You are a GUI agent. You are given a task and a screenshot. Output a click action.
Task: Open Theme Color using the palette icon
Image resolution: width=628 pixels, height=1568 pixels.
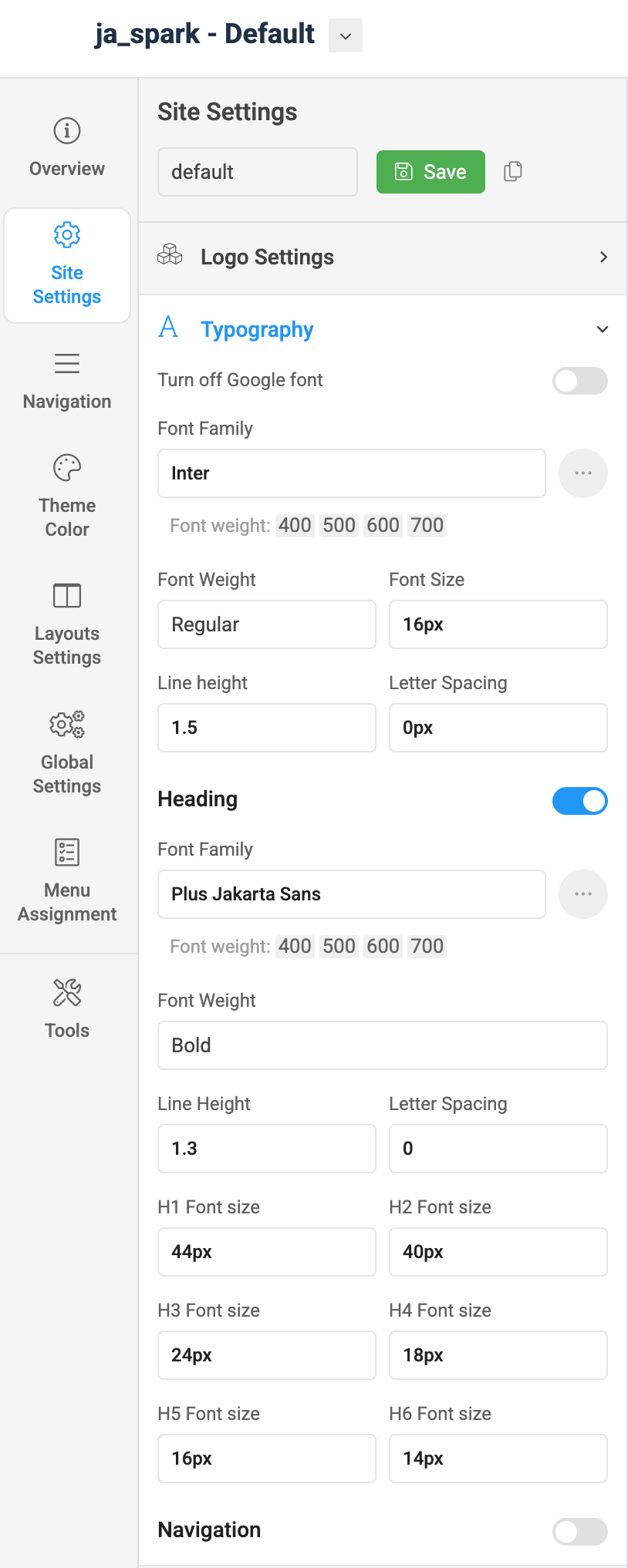66,467
